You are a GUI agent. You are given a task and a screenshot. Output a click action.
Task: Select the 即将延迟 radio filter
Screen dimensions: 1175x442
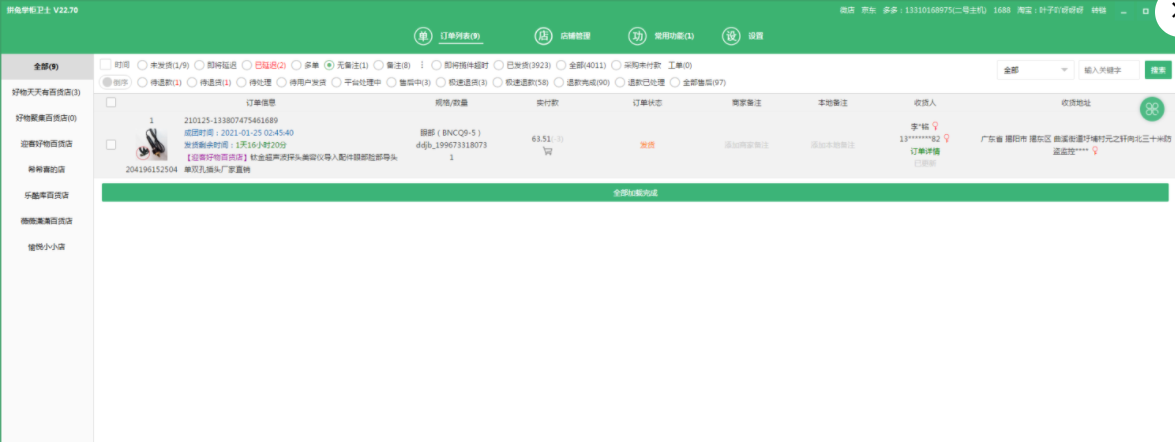point(199,65)
